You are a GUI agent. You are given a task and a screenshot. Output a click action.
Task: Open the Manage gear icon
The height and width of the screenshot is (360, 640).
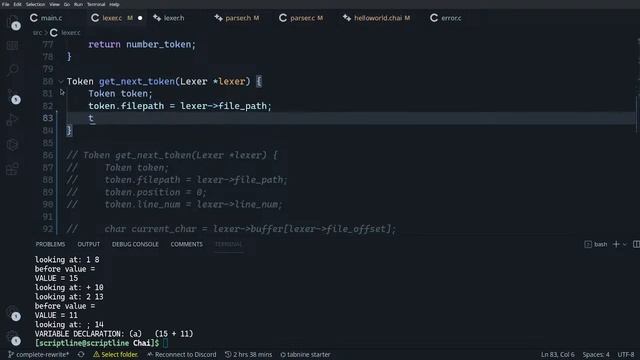click(13, 338)
